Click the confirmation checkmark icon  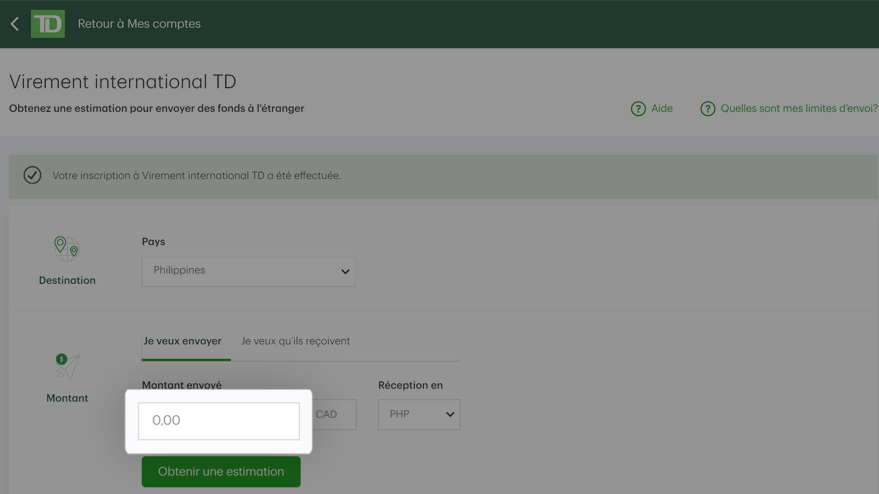coord(33,175)
